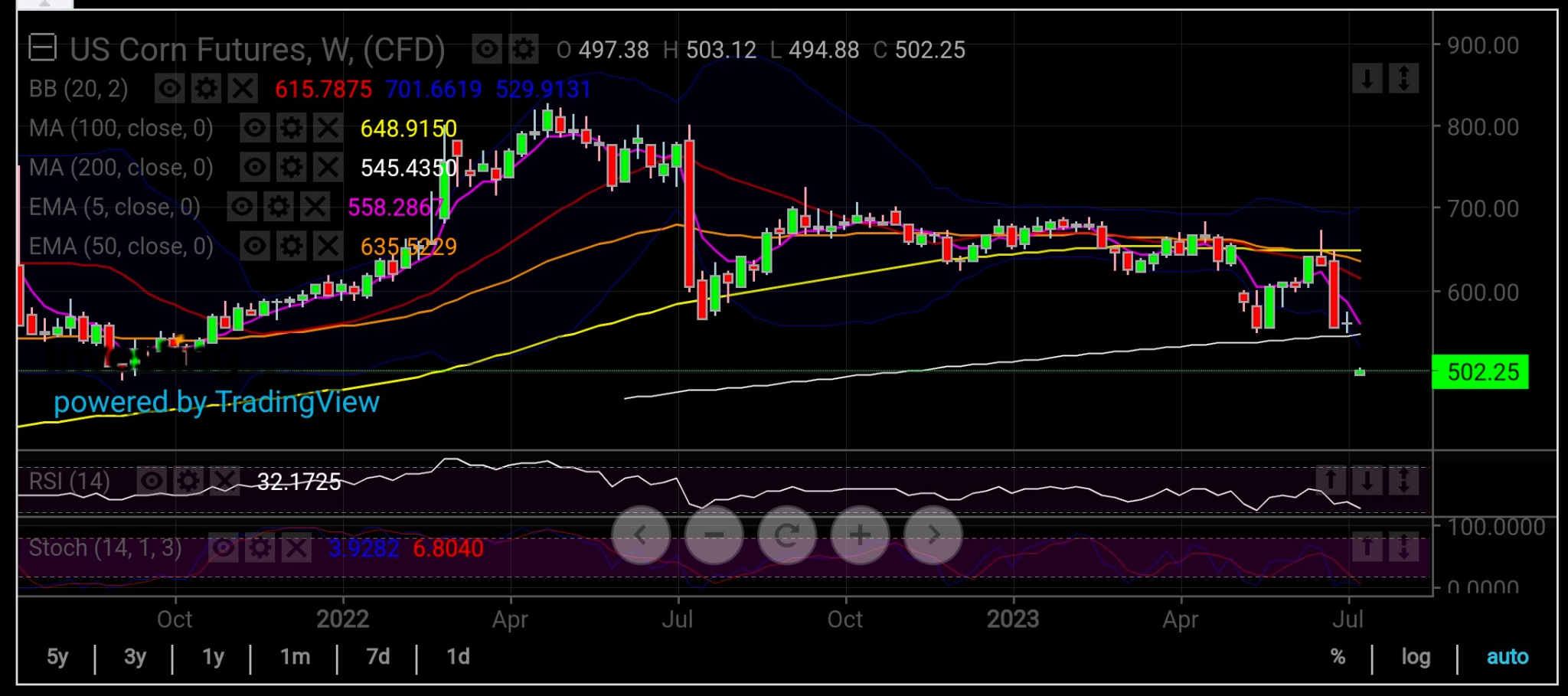Maximize the RSI pane

[x=1403, y=480]
